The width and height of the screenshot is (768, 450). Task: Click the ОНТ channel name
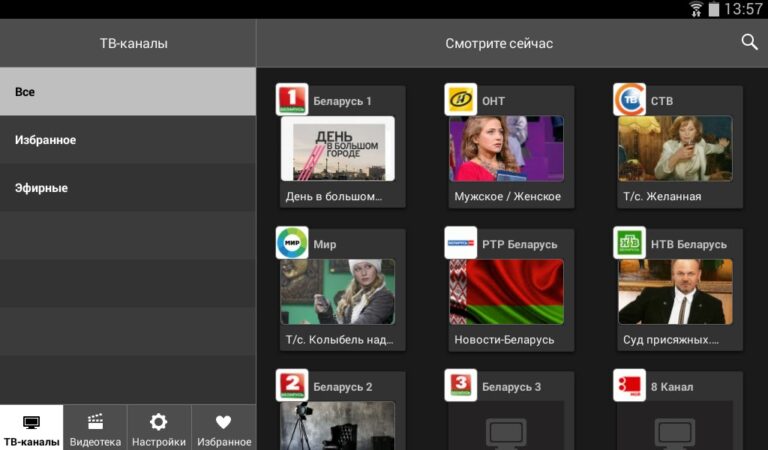coord(493,101)
